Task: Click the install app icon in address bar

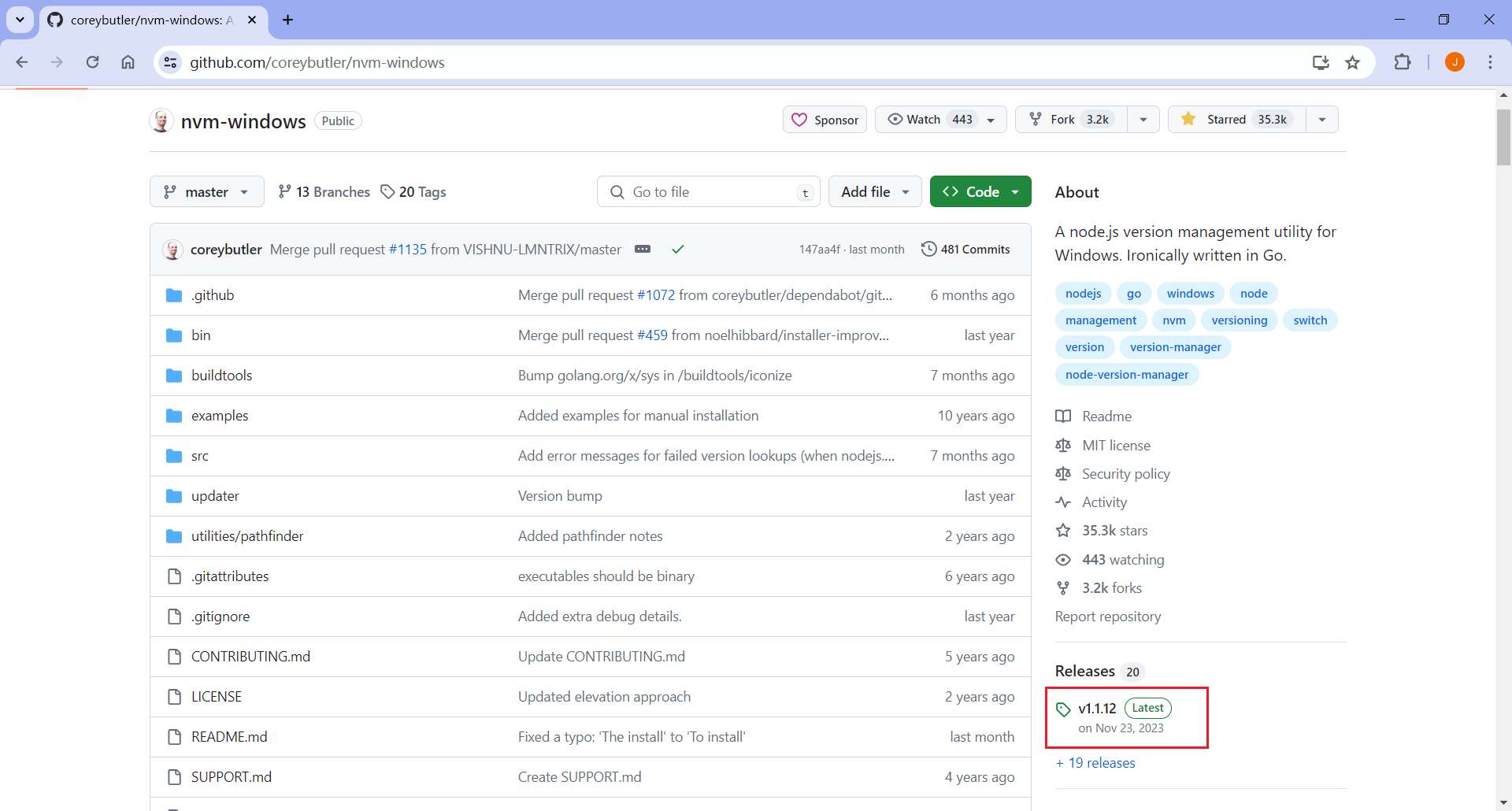Action: [1321, 62]
